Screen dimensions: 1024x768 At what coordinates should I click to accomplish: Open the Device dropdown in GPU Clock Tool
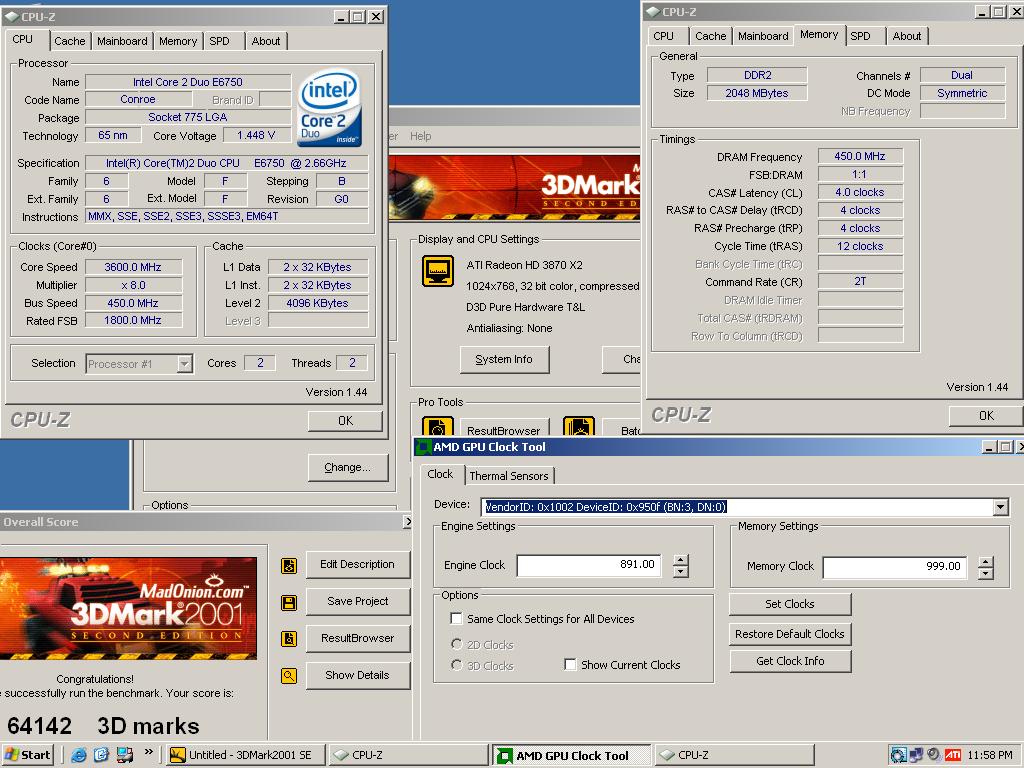[x=1000, y=507]
